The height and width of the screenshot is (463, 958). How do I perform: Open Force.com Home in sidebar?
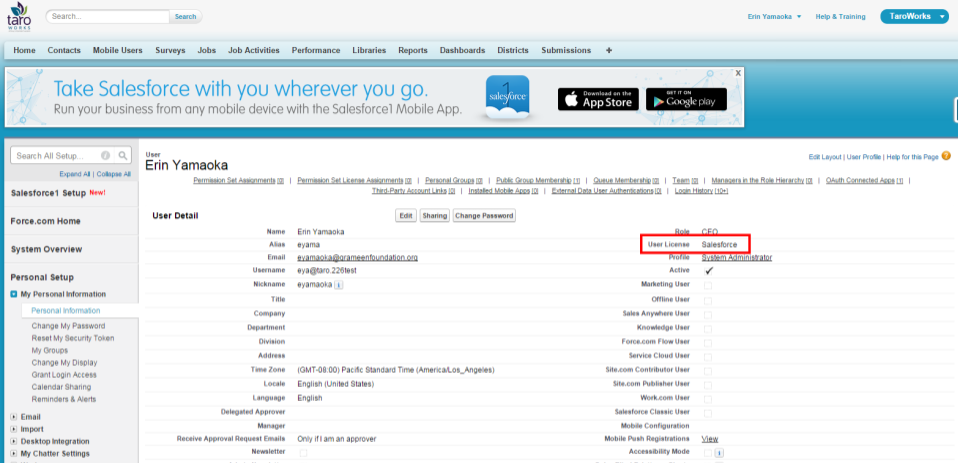tap(46, 221)
